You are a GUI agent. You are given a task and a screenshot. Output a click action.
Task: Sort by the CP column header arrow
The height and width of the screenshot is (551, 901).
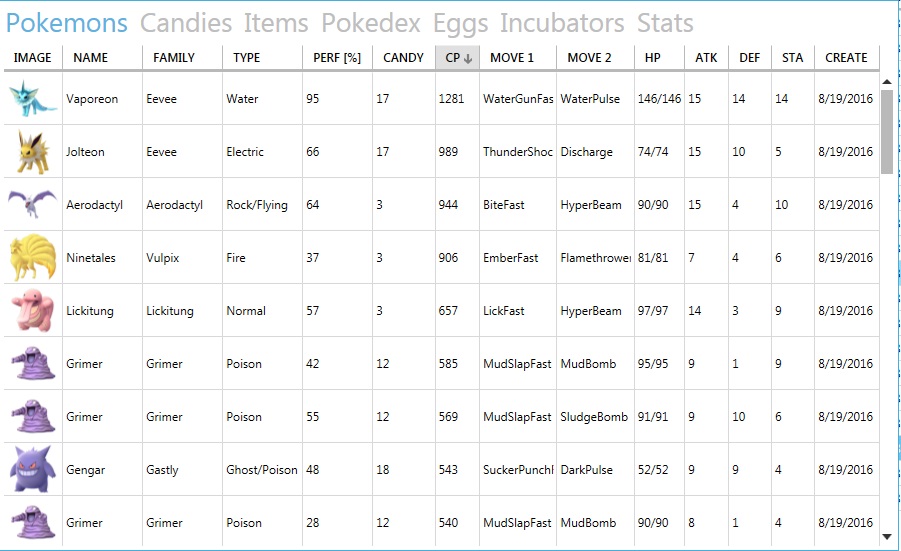coord(468,59)
